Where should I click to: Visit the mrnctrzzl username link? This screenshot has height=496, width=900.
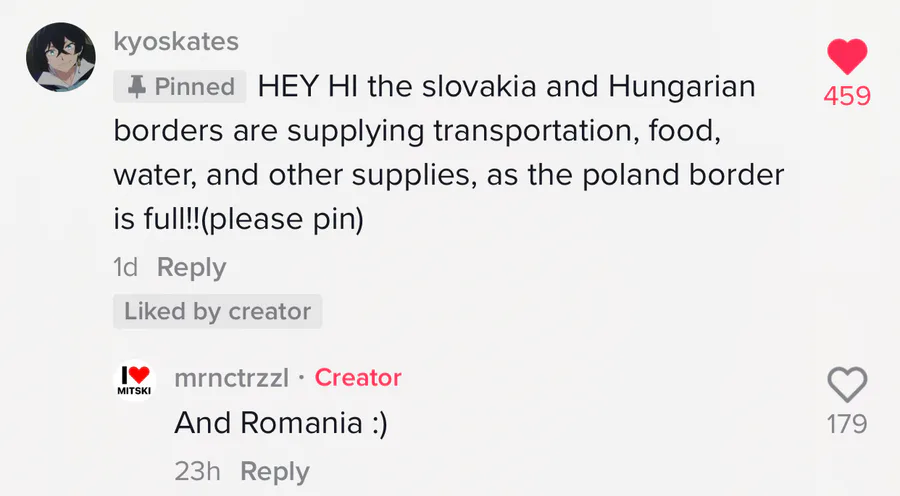pyautogui.click(x=231, y=378)
